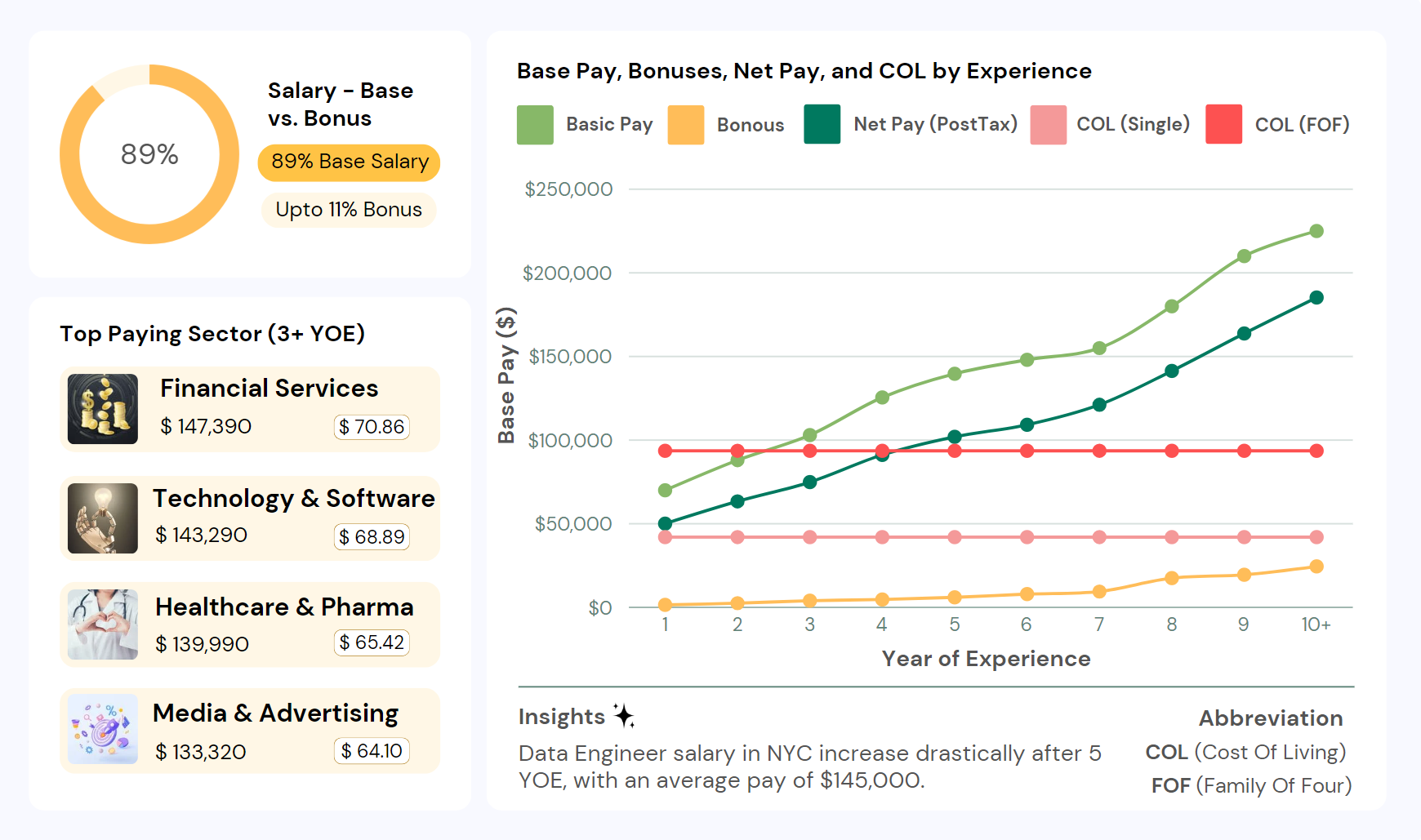1421x840 pixels.
Task: Click the Bonous yellow legend square
Action: pos(686,125)
